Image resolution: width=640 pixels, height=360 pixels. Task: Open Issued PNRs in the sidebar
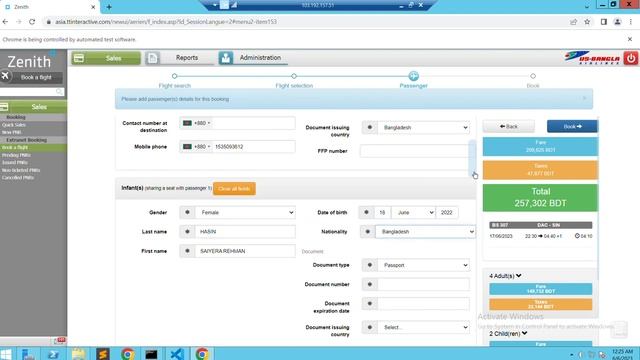point(15,162)
